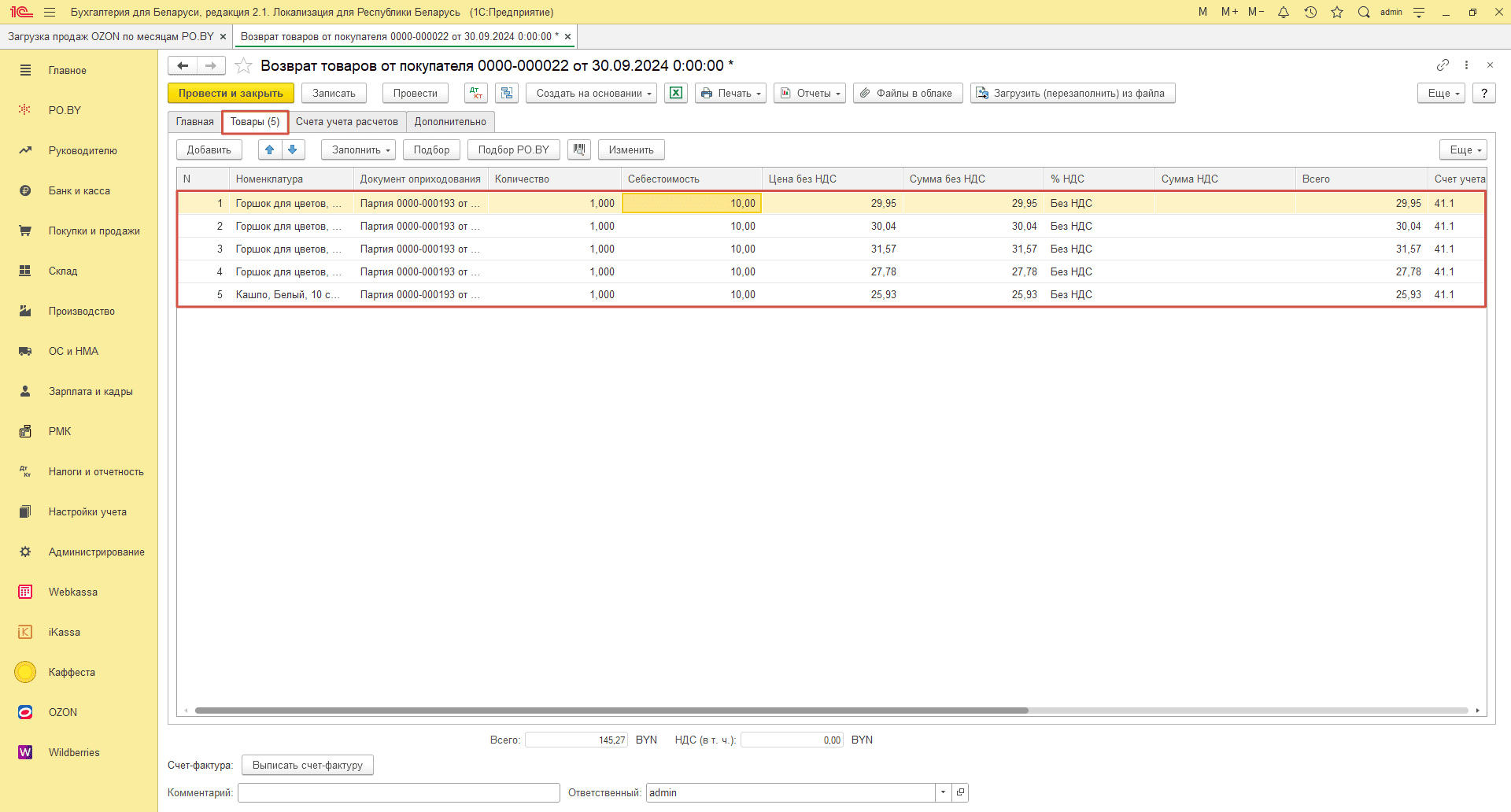The image size is (1511, 812).
Task: Switch to Главная tab
Action: 194,121
